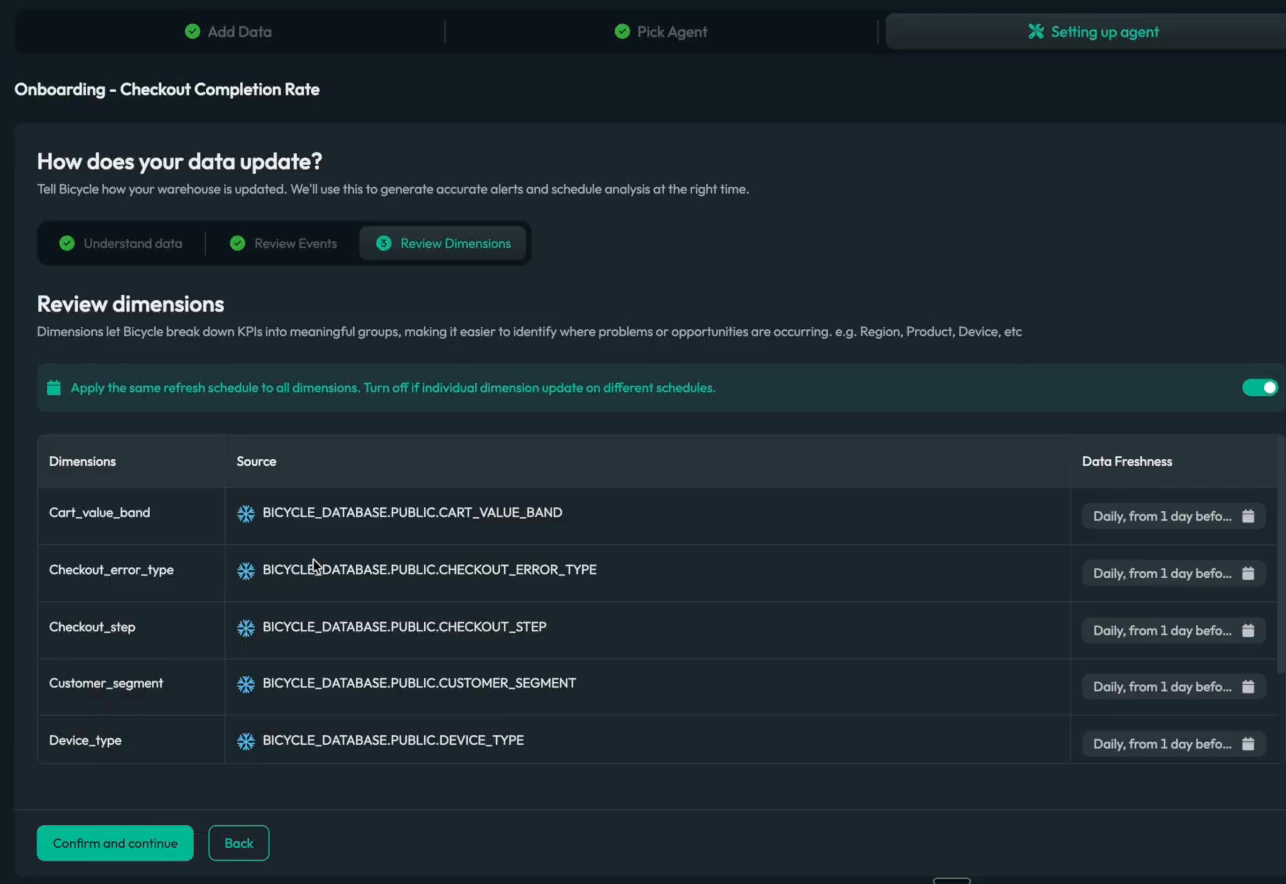This screenshot has height=884, width=1286.
Task: Click BICYCLE_DATABASE.PUBLIC.DEVICE_TYPE source text
Action: (x=393, y=740)
